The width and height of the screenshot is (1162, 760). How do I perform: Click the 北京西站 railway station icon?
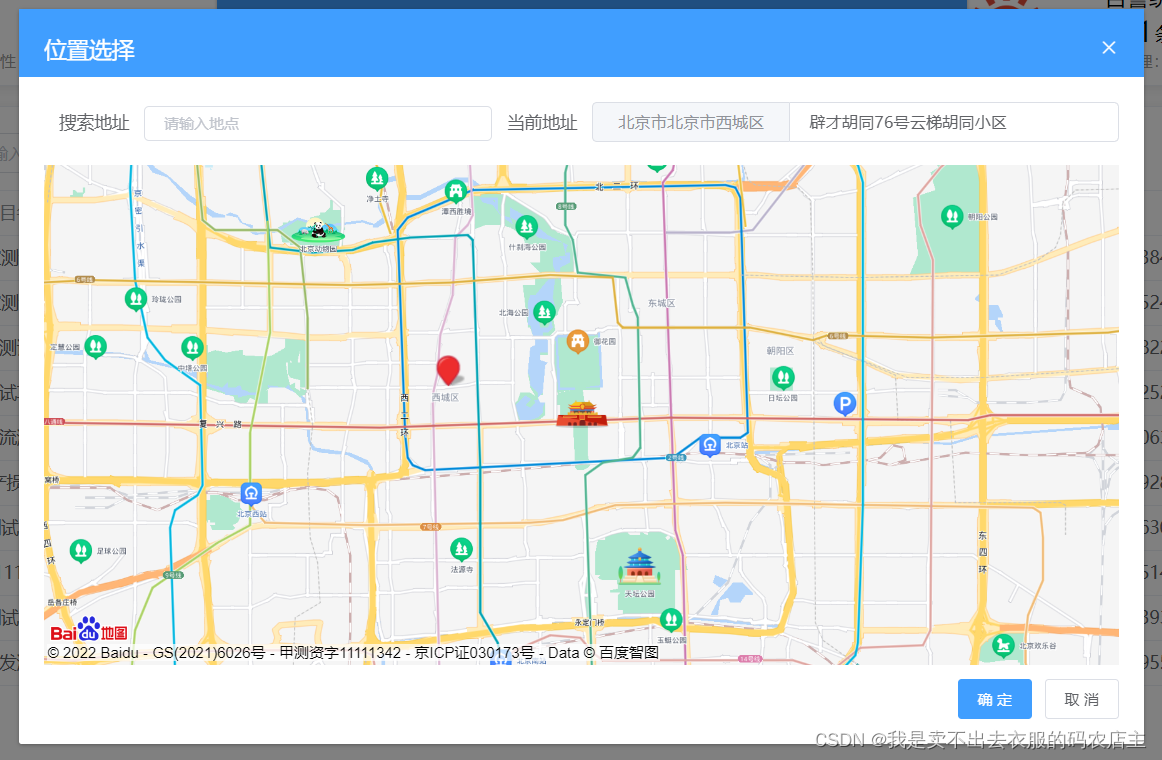click(251, 493)
